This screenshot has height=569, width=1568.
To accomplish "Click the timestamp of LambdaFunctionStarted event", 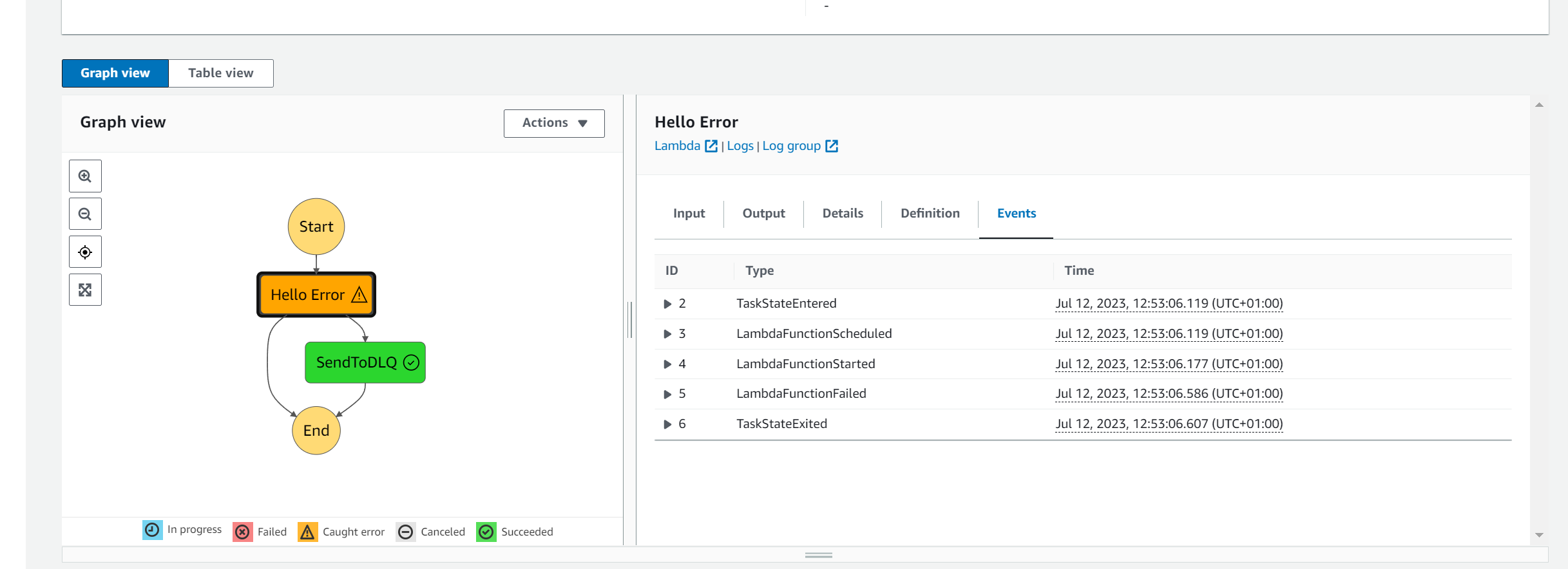I will pyautogui.click(x=1169, y=364).
